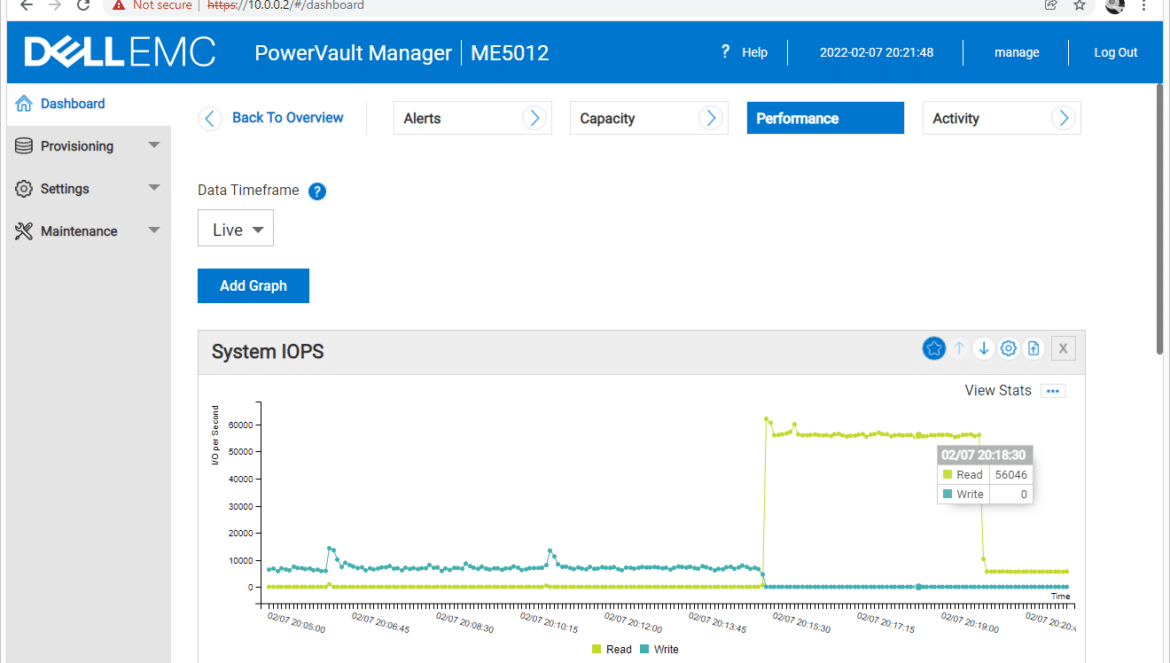
Task: Switch to the Capacity tab
Action: click(x=648, y=118)
